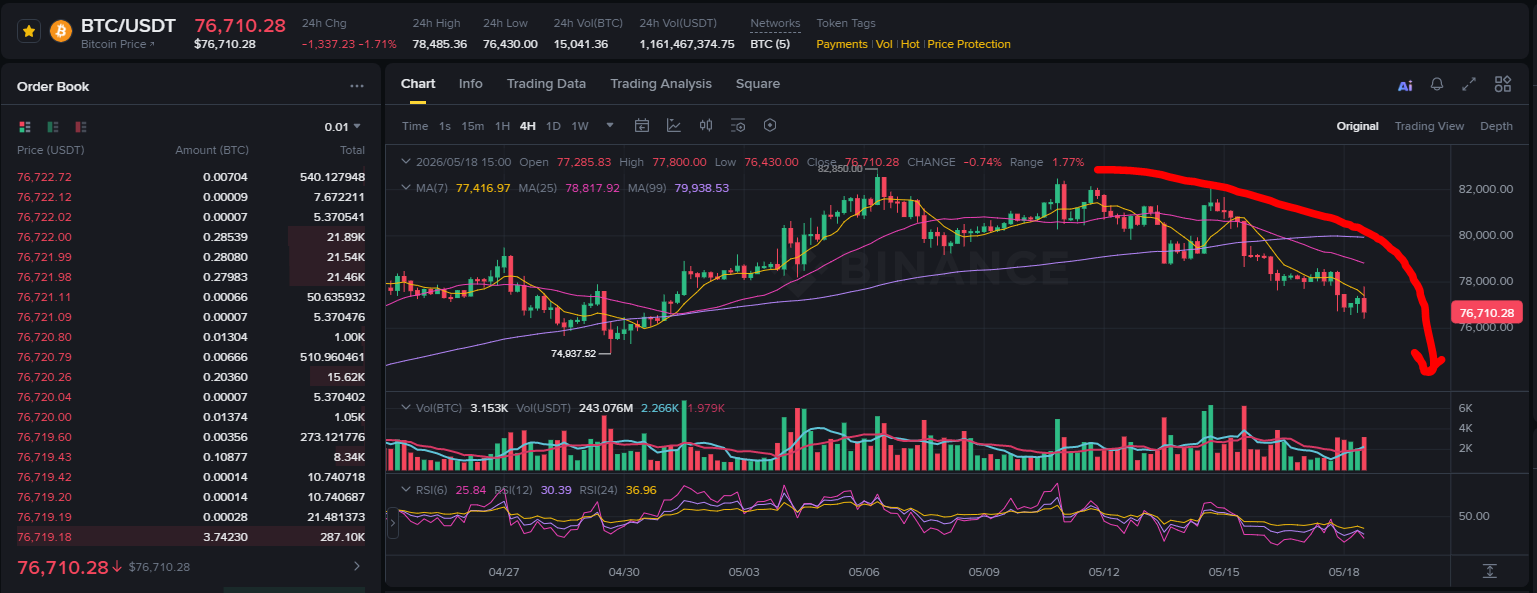Screen dimensions: 1537x593
Task: Select the 1H chart interval
Action: pyautogui.click(x=502, y=126)
